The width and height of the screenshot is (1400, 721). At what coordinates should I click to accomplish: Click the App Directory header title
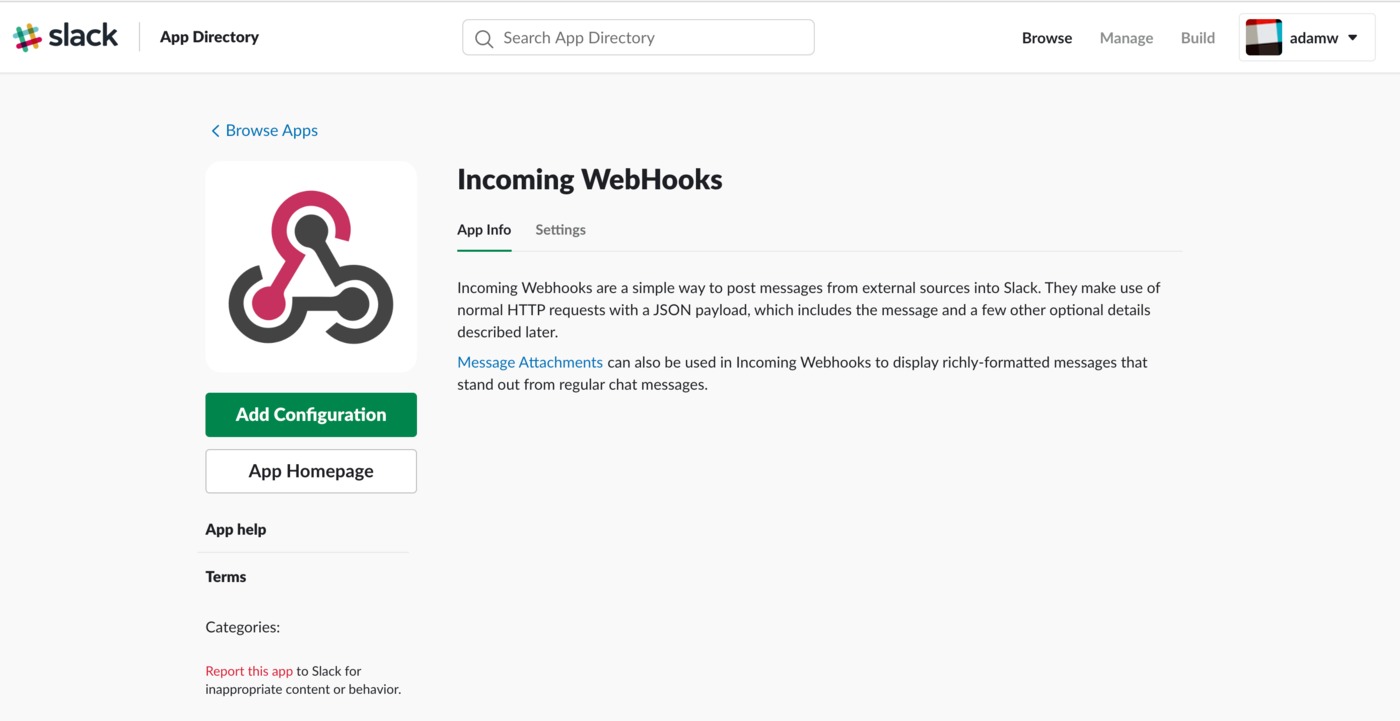pos(209,37)
